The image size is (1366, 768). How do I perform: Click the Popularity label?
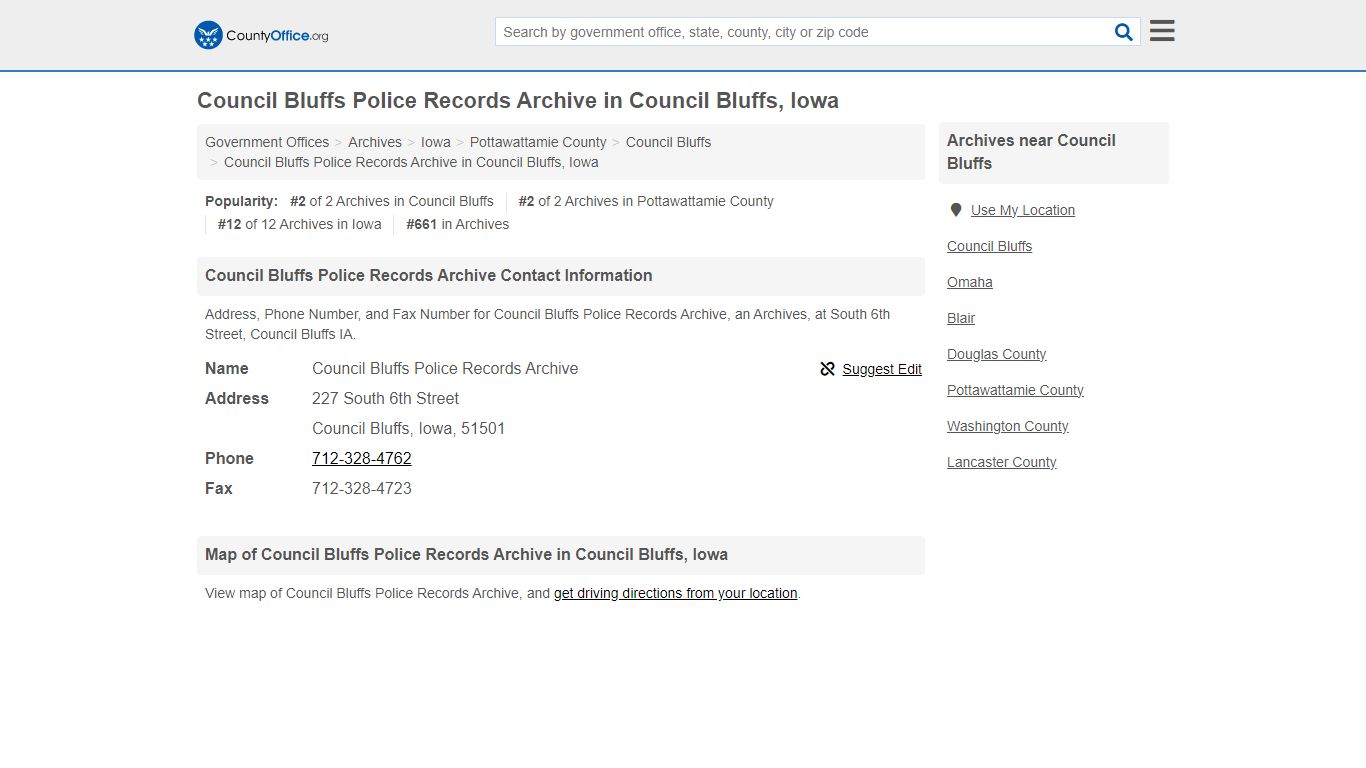[241, 201]
